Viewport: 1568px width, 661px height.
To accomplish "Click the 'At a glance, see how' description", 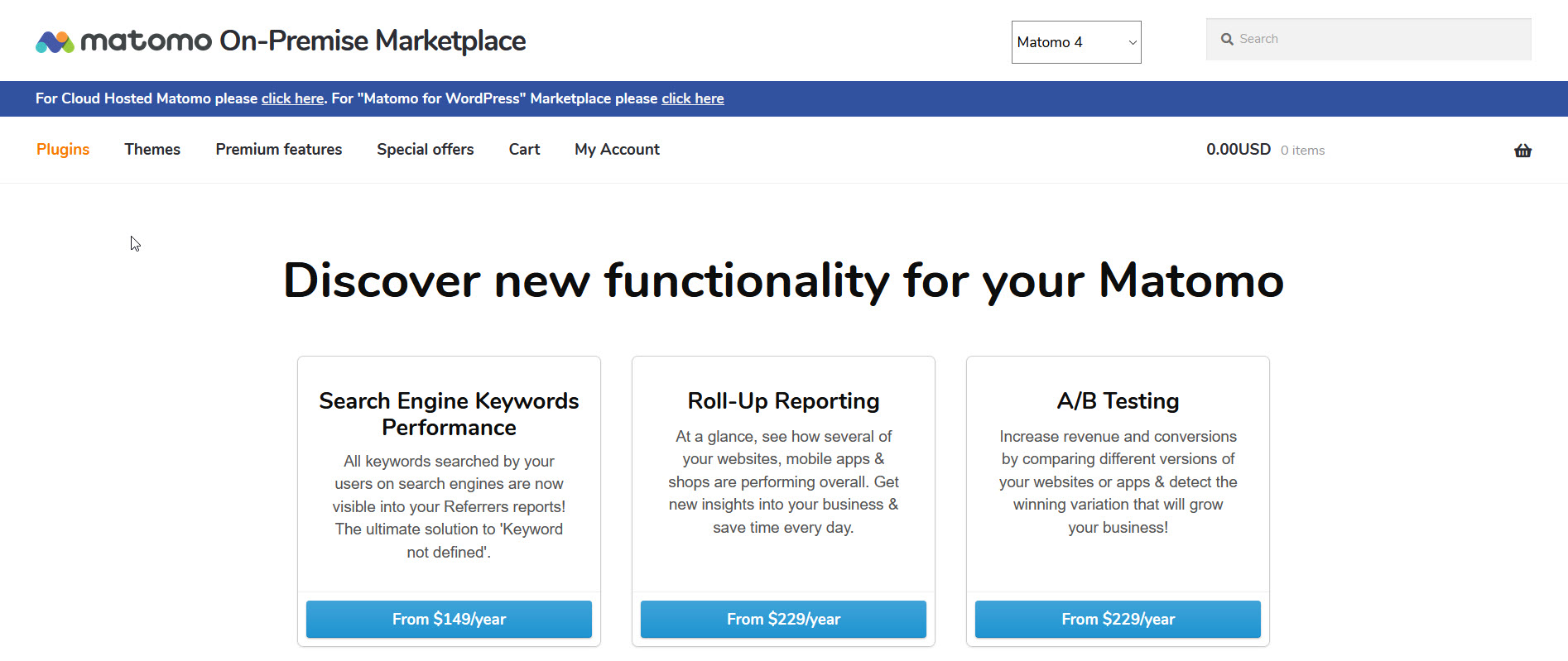I will coord(783,481).
